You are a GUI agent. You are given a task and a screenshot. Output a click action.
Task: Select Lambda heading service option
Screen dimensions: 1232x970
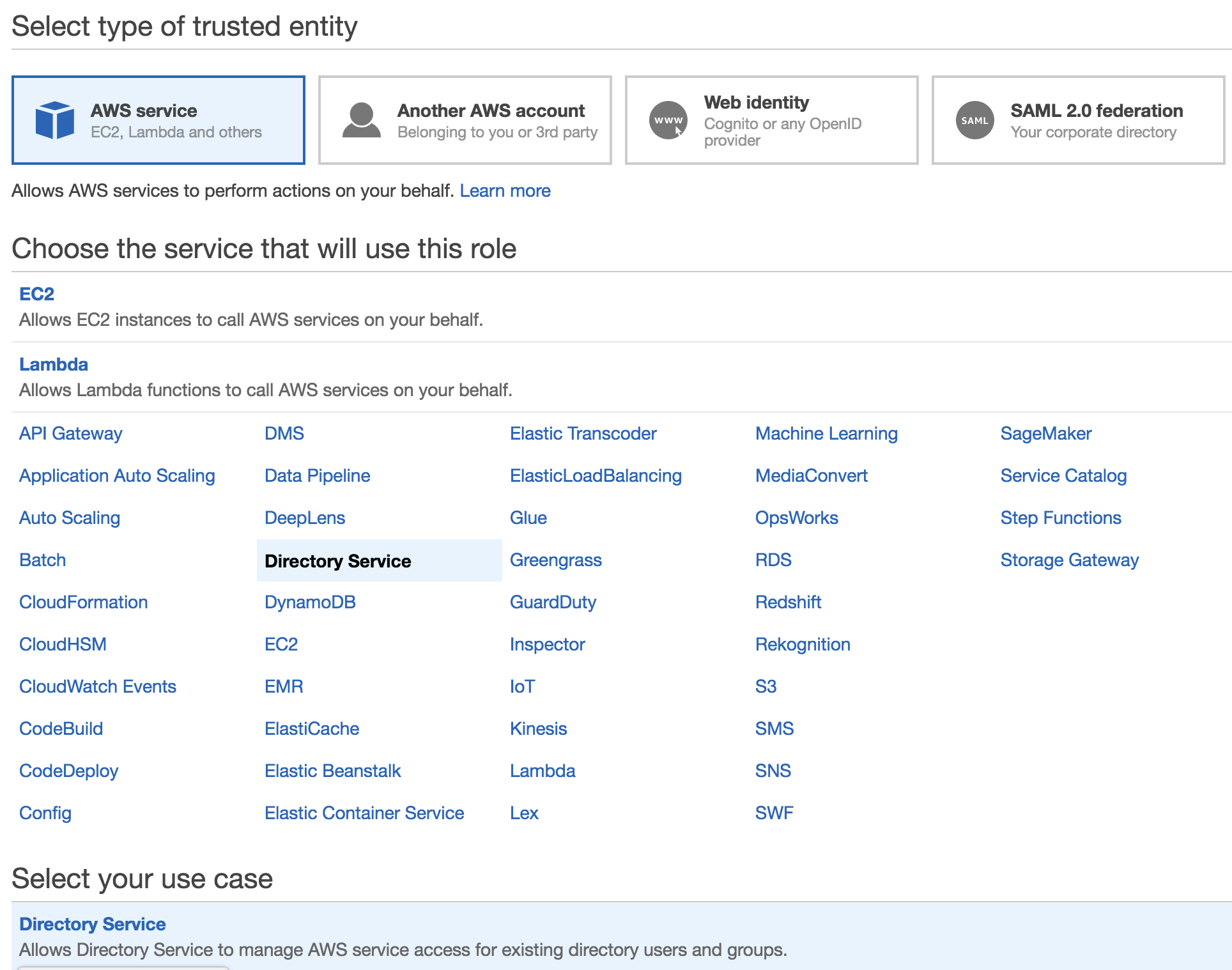tap(54, 364)
